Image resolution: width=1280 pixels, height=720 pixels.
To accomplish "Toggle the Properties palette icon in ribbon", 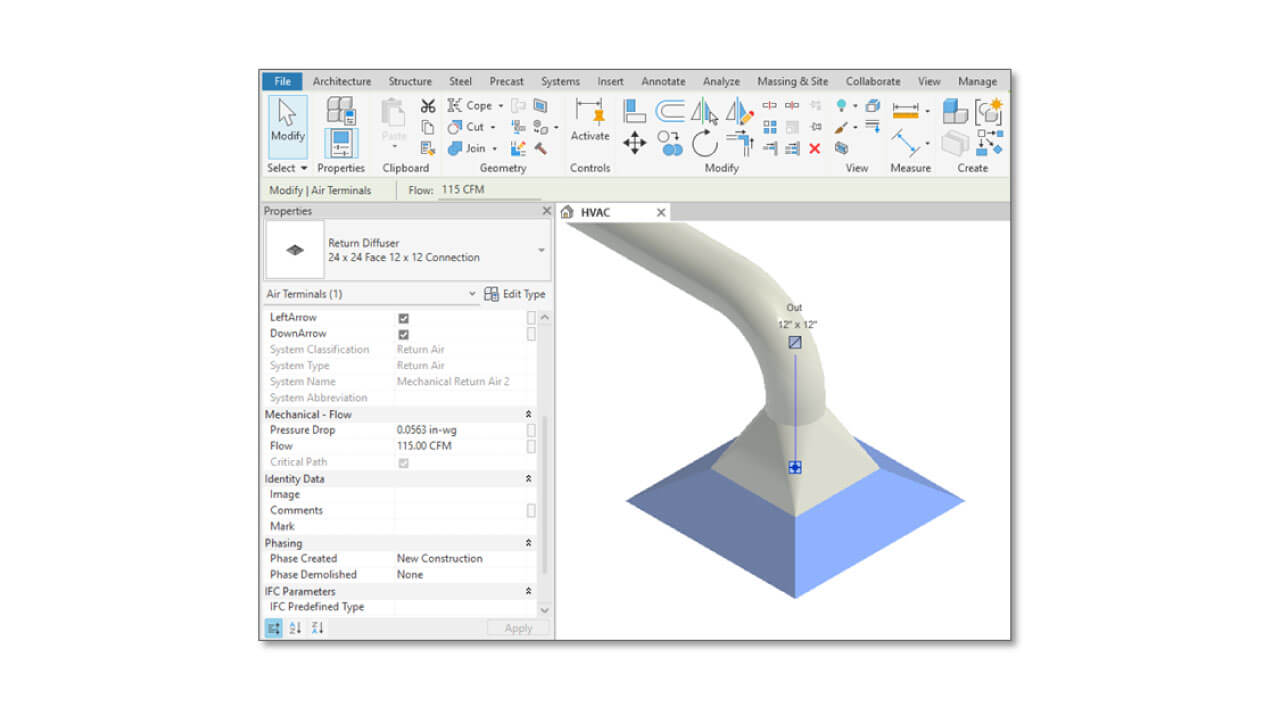I will tap(342, 143).
